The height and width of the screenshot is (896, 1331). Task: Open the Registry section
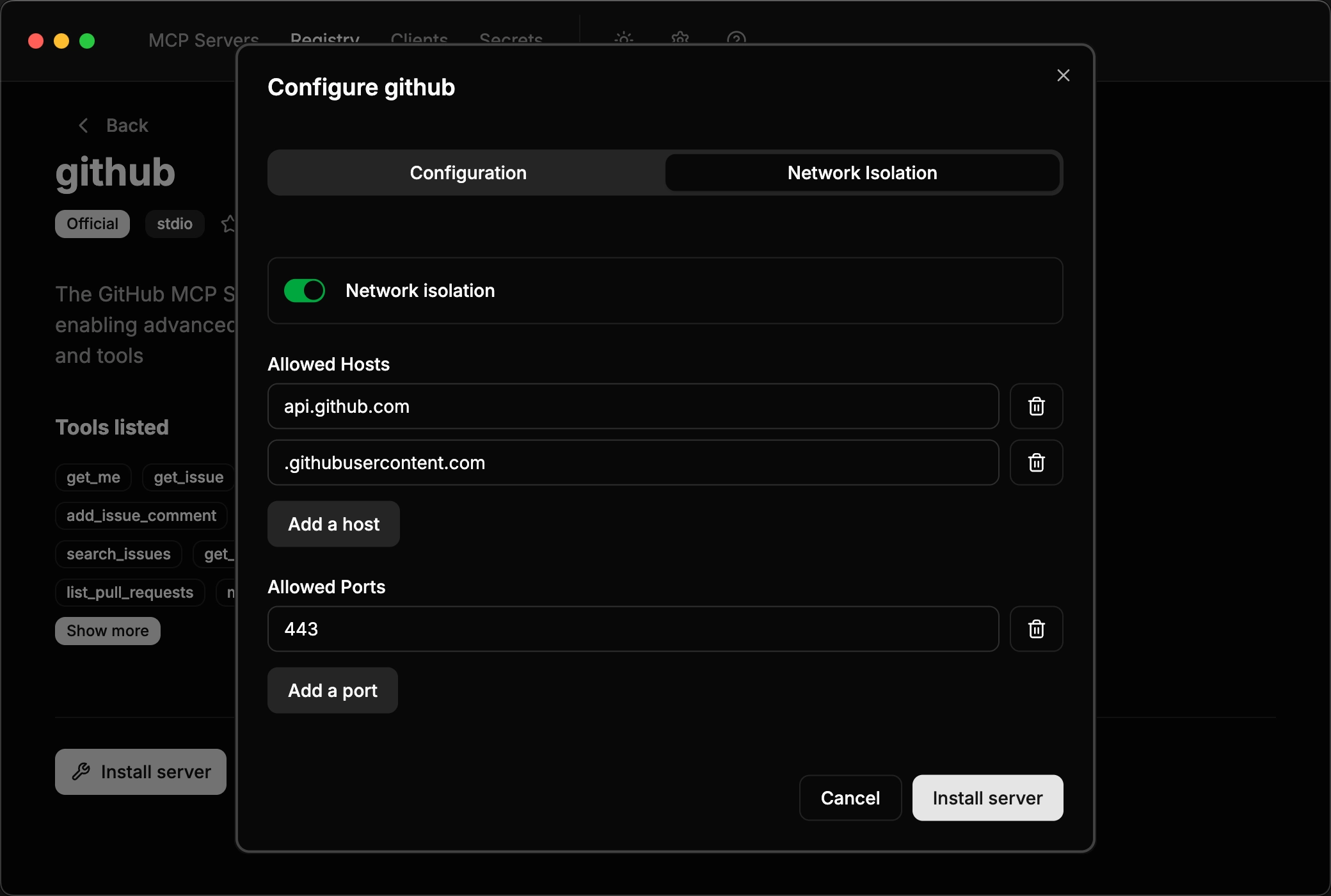click(x=324, y=40)
